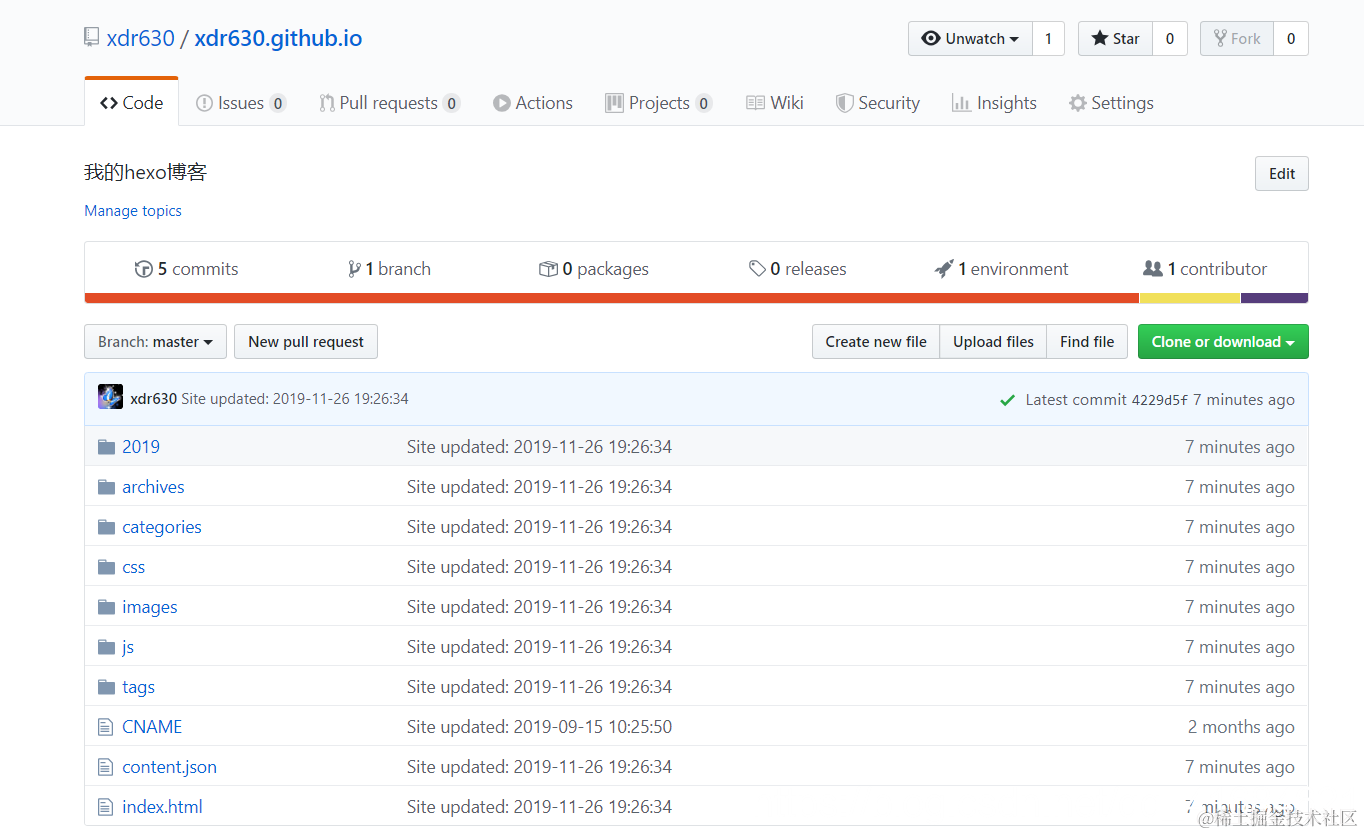
Task: Click xdr630 author name in commit bar
Action: 153,398
